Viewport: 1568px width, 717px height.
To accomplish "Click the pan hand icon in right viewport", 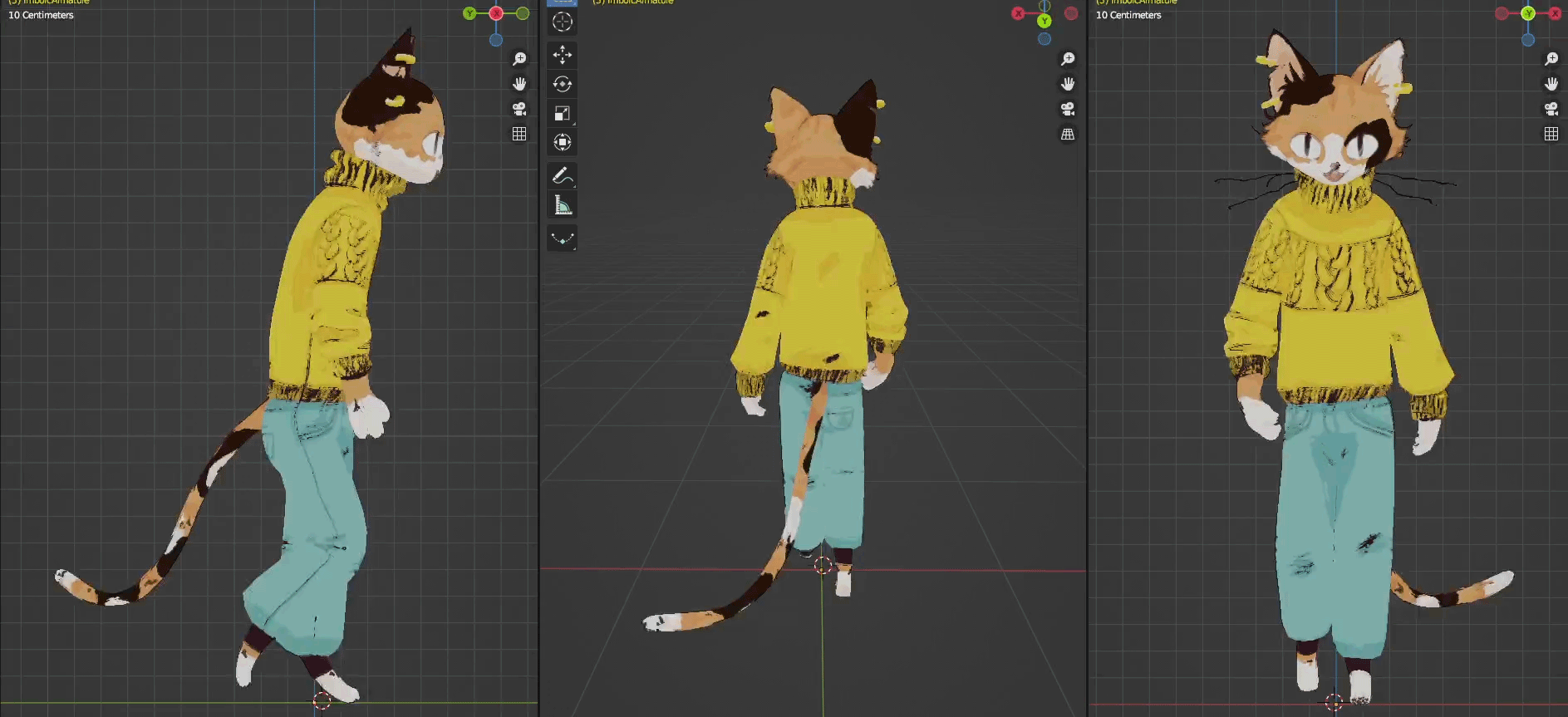I will click(x=1551, y=84).
